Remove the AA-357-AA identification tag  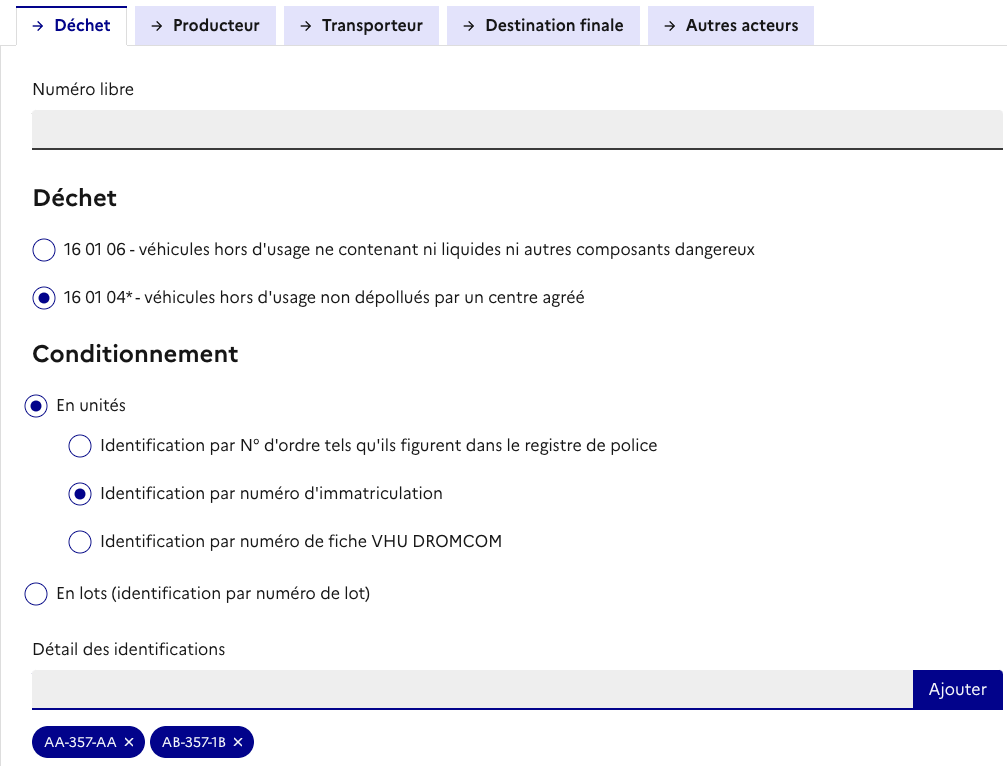(129, 742)
